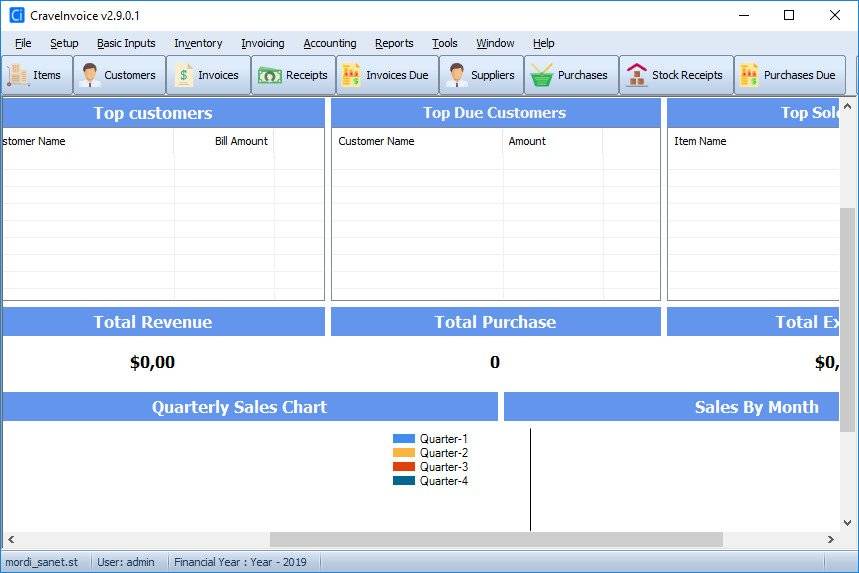Image resolution: width=859 pixels, height=573 pixels.
Task: Click the Quarter-2 orange legend swatch
Action: [404, 453]
